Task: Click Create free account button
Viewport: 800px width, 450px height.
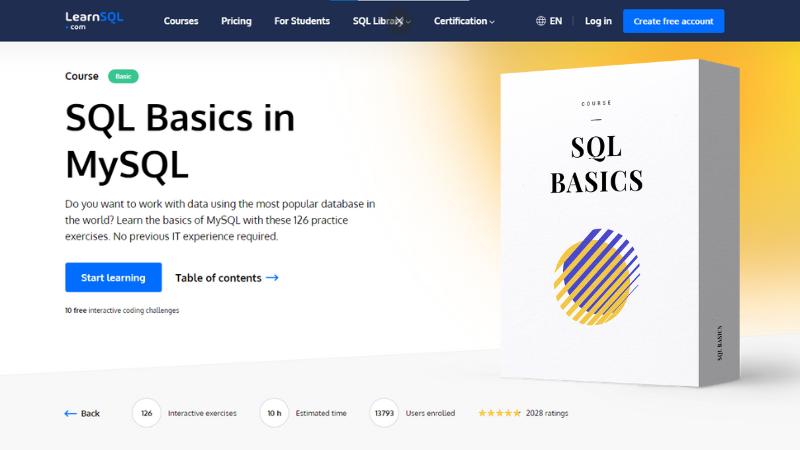Action: [x=673, y=21]
